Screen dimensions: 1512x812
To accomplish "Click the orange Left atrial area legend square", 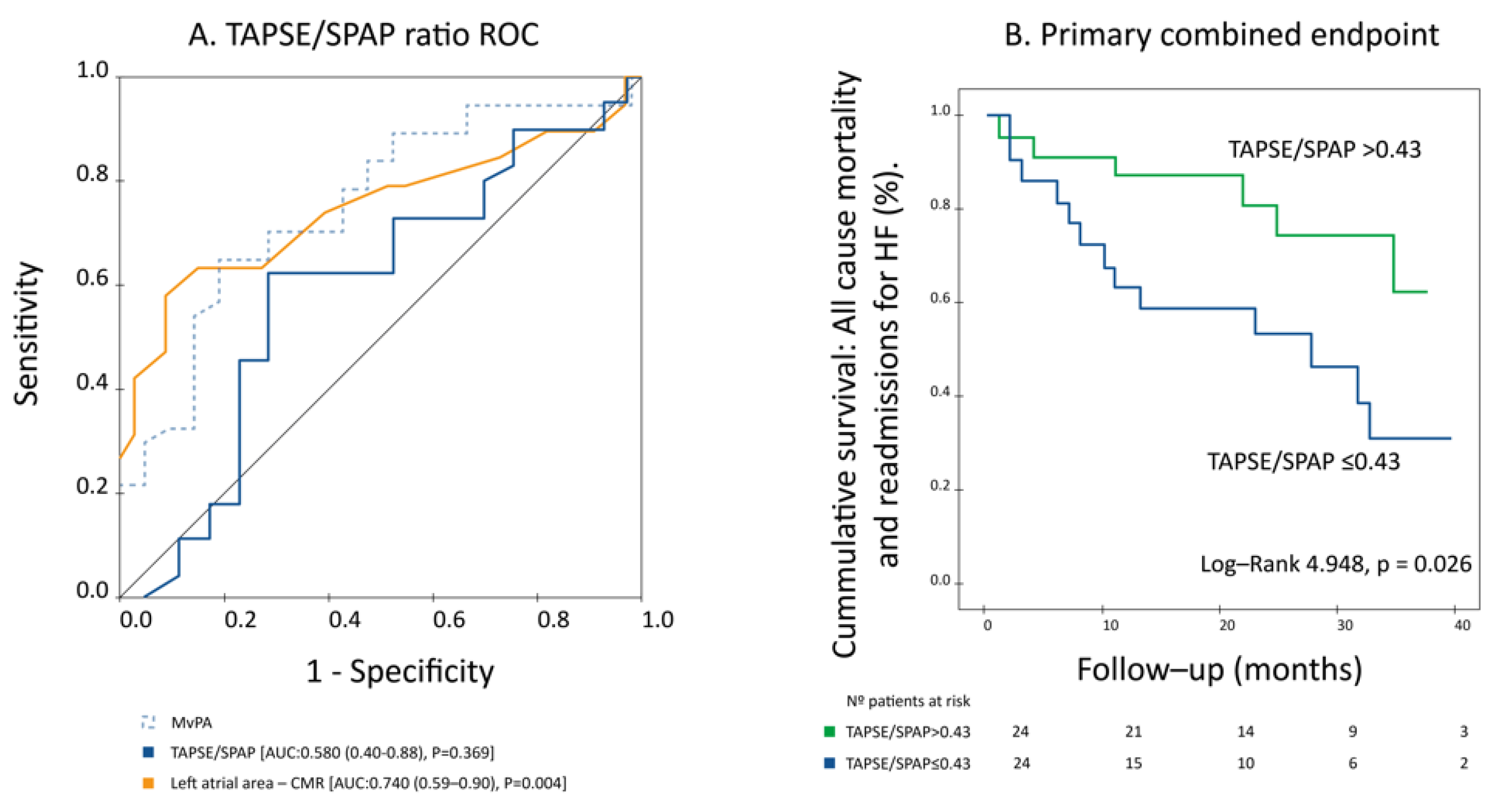I will coord(148,783).
